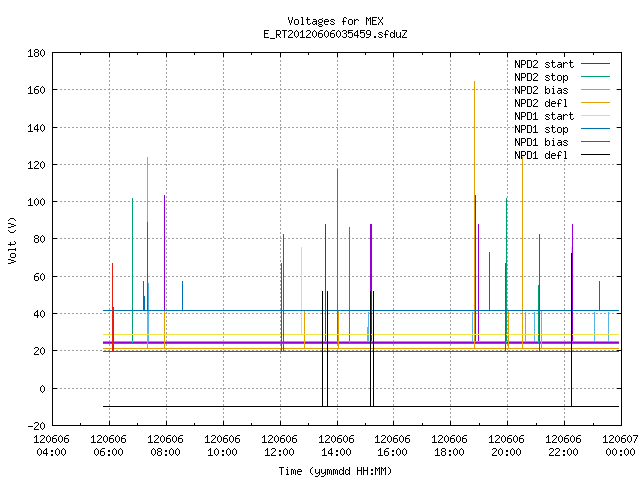Image resolution: width=640 pixels, height=480 pixels.
Task: Click the 'NPD1 start' legend label
Action: 544,116
